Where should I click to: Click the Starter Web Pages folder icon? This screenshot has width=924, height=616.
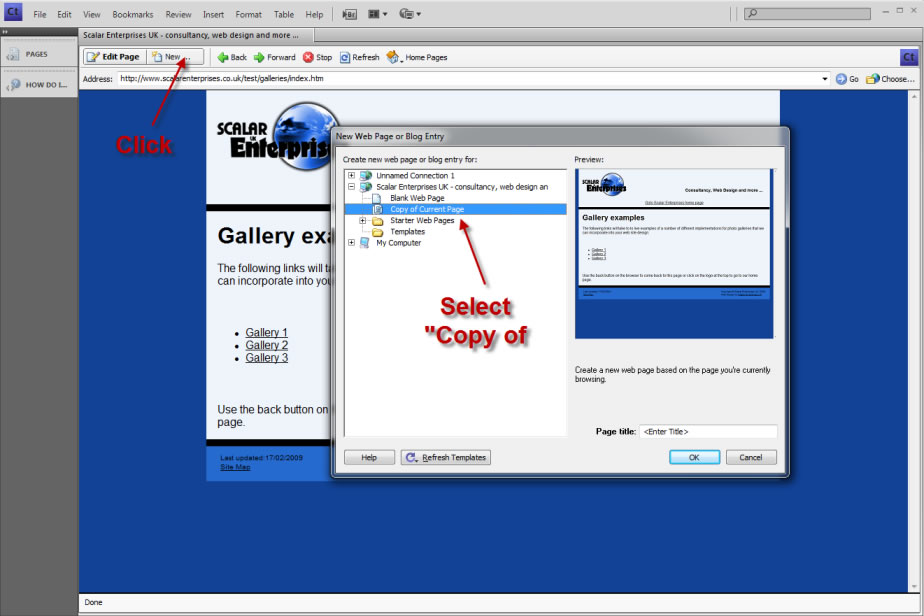[x=377, y=220]
